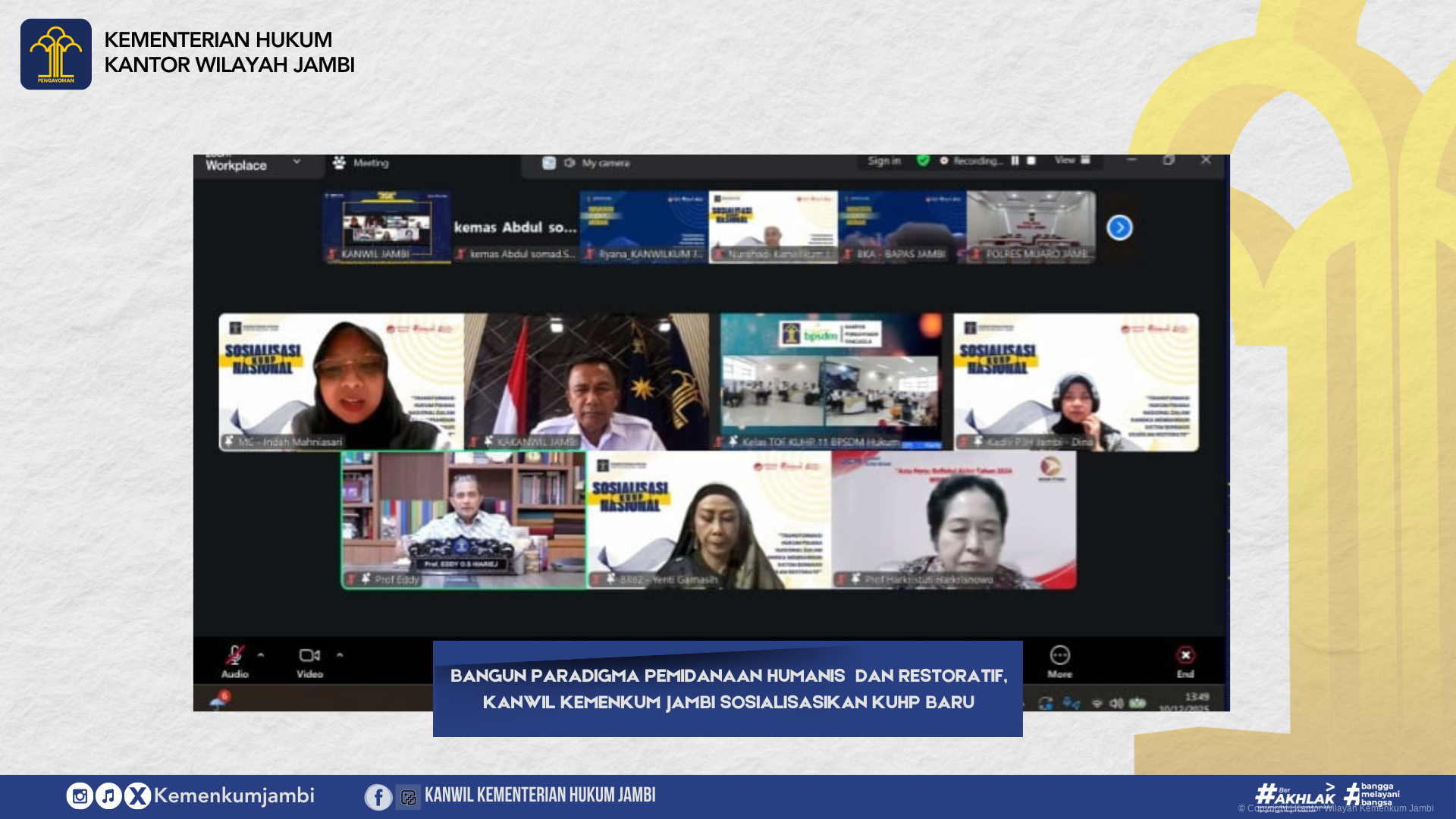Open the Facebook icon next to Kanwil Kementerian Hukum Jambi
This screenshot has width=1456, height=819.
point(378,797)
